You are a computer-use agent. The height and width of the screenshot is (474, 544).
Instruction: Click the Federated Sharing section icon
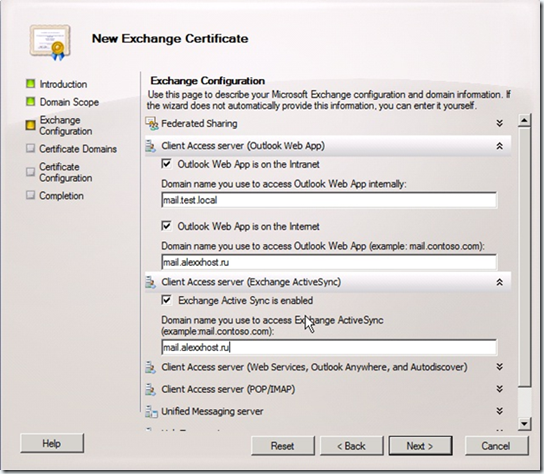[152, 124]
